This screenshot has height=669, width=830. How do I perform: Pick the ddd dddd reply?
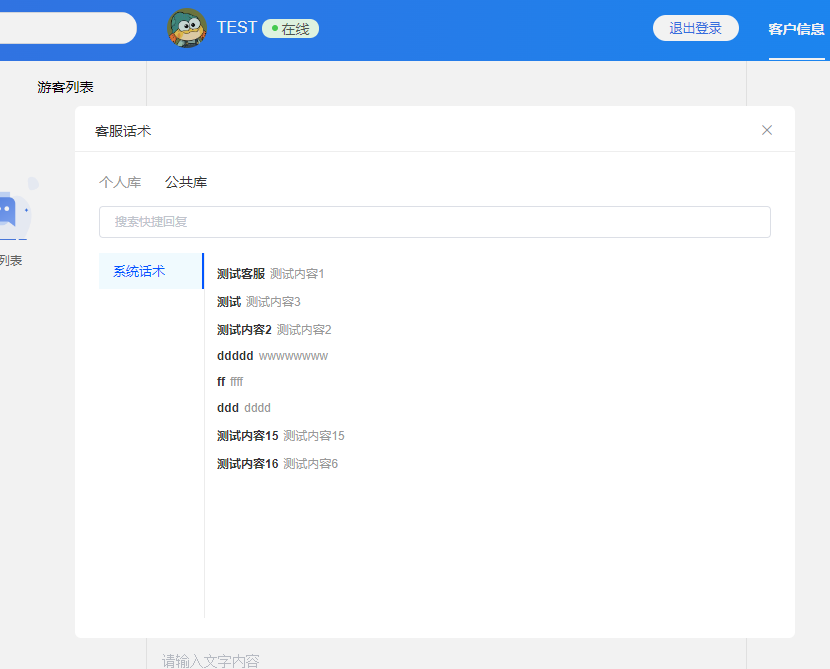(243, 408)
